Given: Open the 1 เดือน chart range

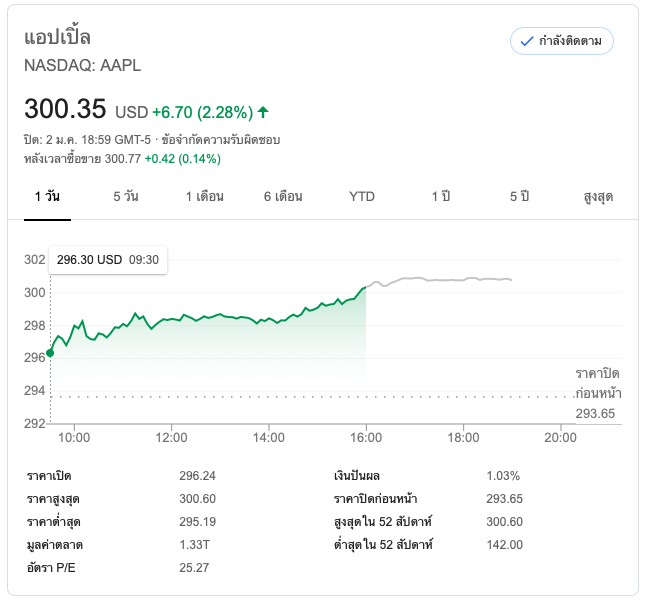Looking at the screenshot, I should pyautogui.click(x=204, y=196).
